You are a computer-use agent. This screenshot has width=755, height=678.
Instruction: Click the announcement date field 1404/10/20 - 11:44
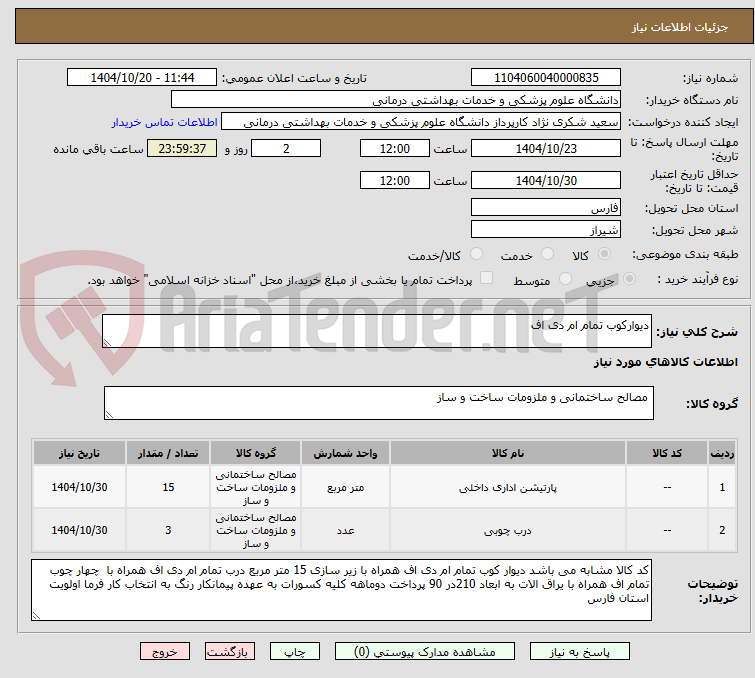point(142,78)
